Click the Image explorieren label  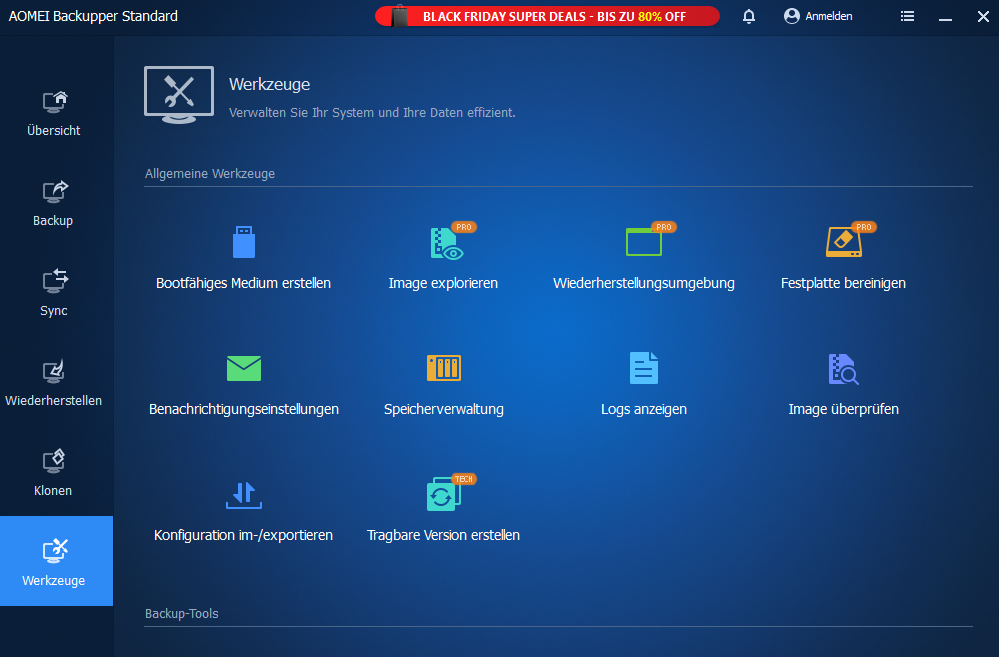[443, 283]
